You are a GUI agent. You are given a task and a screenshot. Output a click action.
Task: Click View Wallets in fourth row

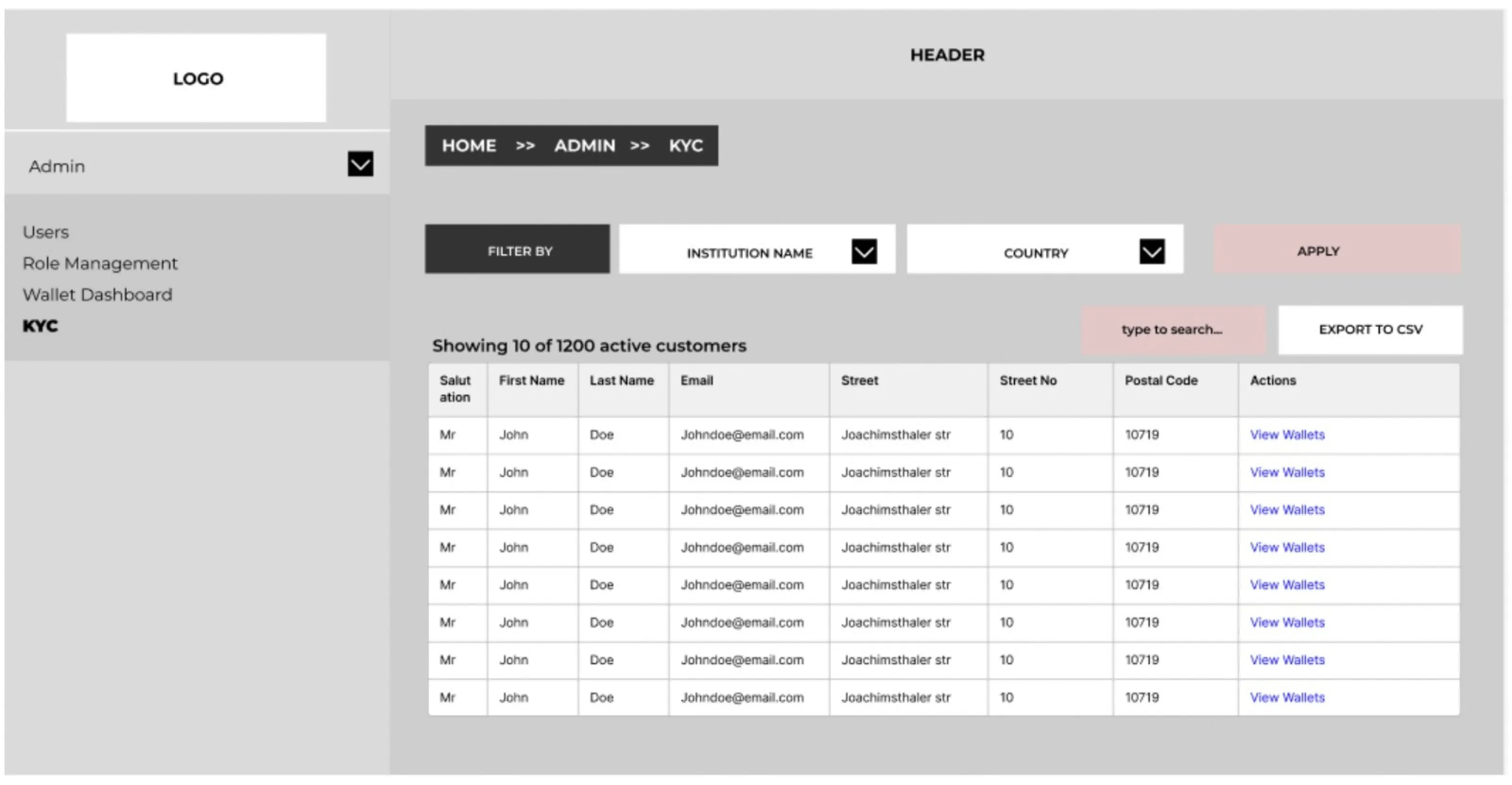[x=1287, y=547]
